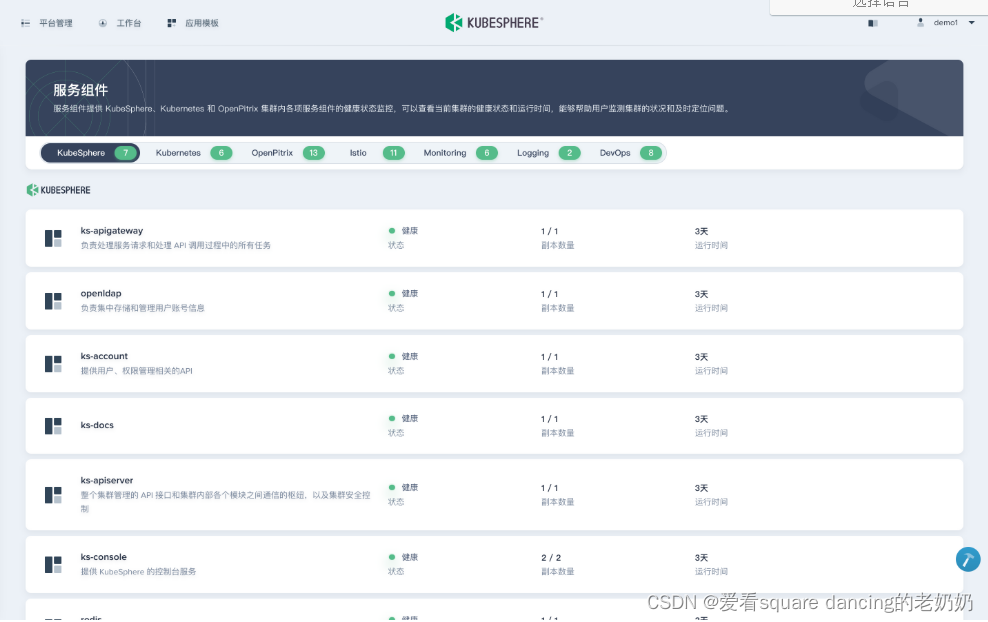
Task: Switch to the Logging tab
Action: (x=549, y=153)
